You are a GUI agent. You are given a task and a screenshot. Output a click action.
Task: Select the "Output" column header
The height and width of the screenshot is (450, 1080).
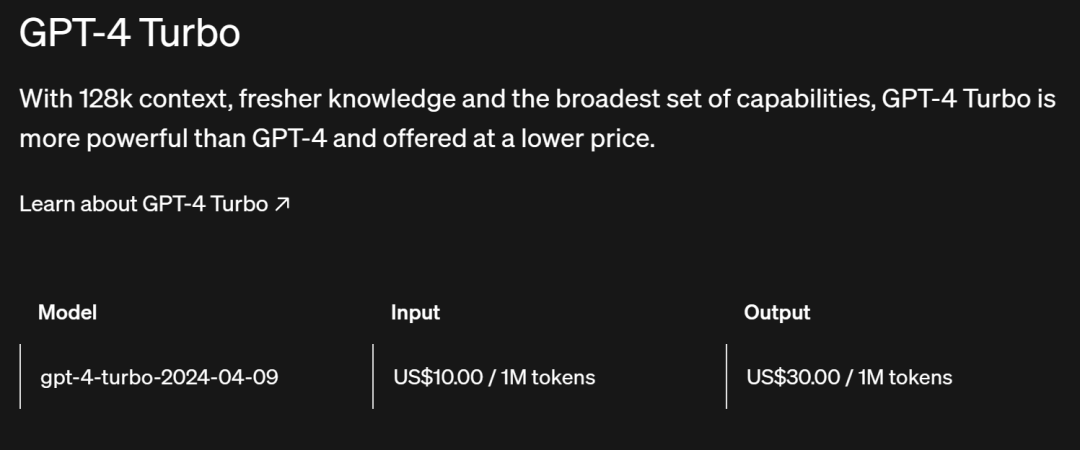coord(777,312)
